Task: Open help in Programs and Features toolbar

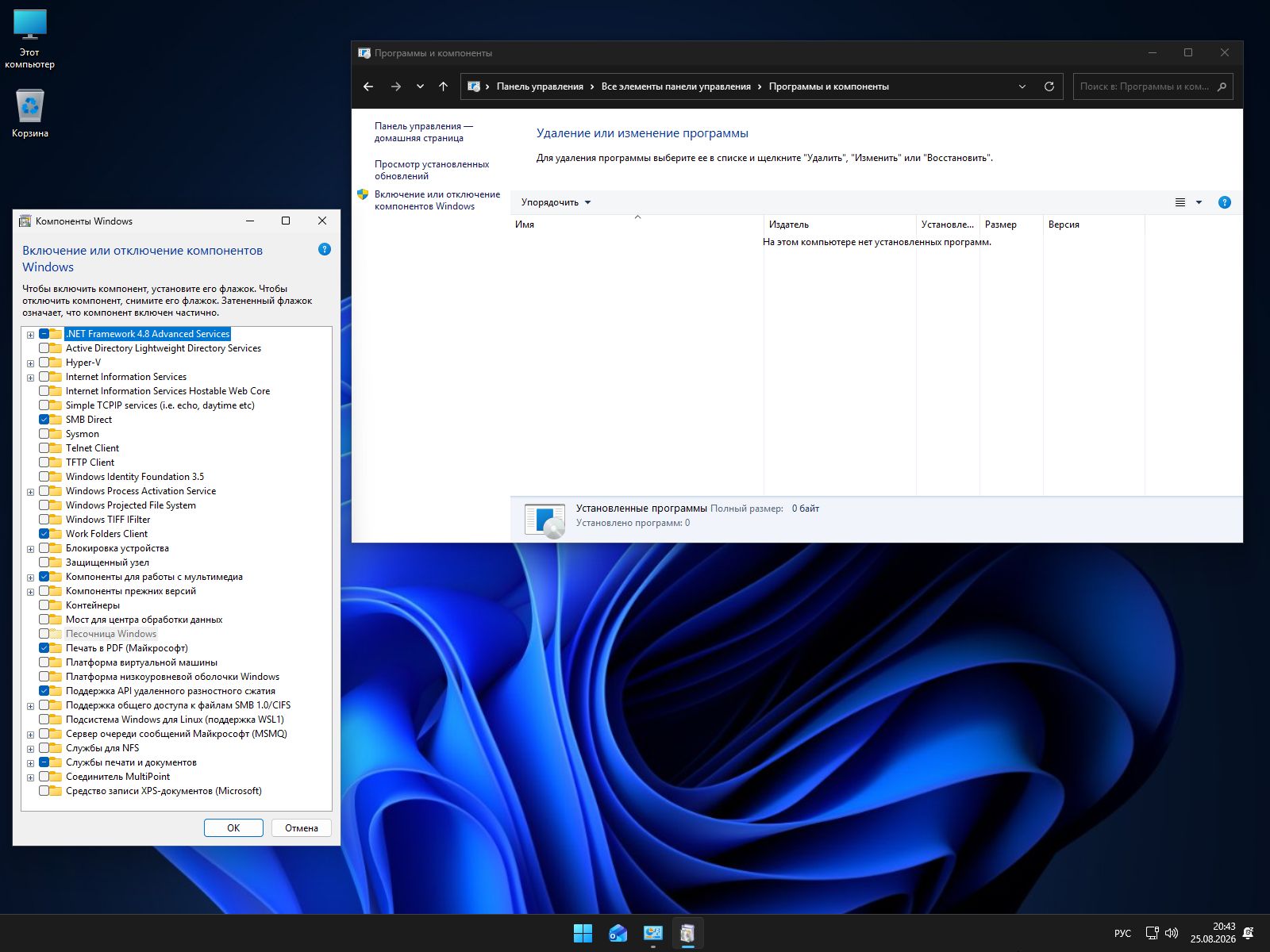Action: pos(1225,202)
